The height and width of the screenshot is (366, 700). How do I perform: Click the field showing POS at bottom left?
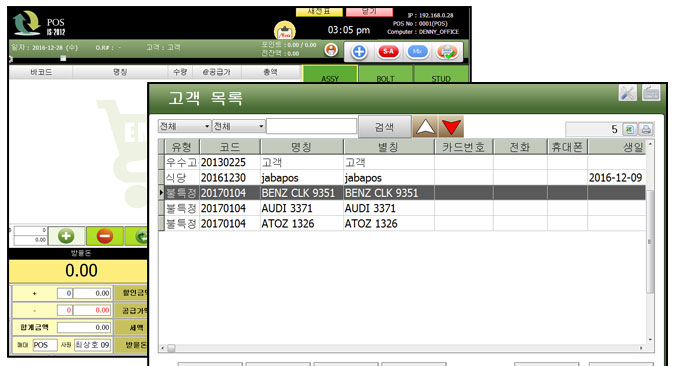tap(45, 345)
